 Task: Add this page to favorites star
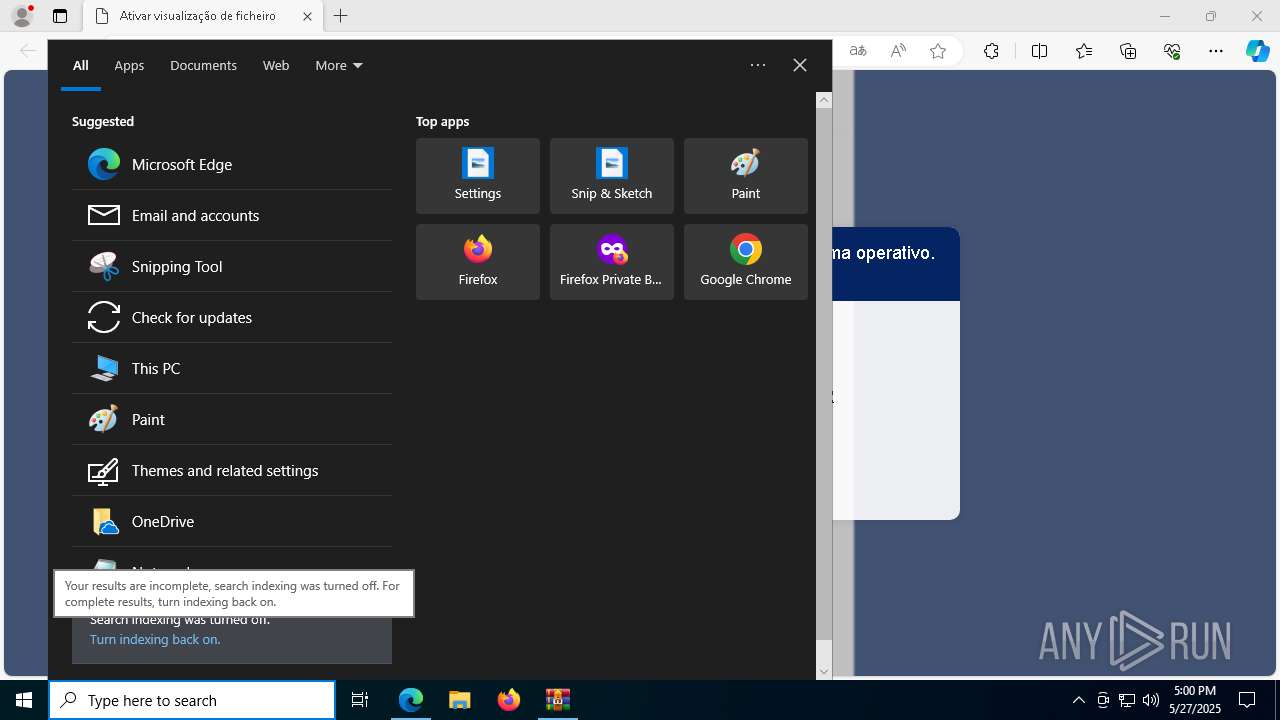(938, 51)
